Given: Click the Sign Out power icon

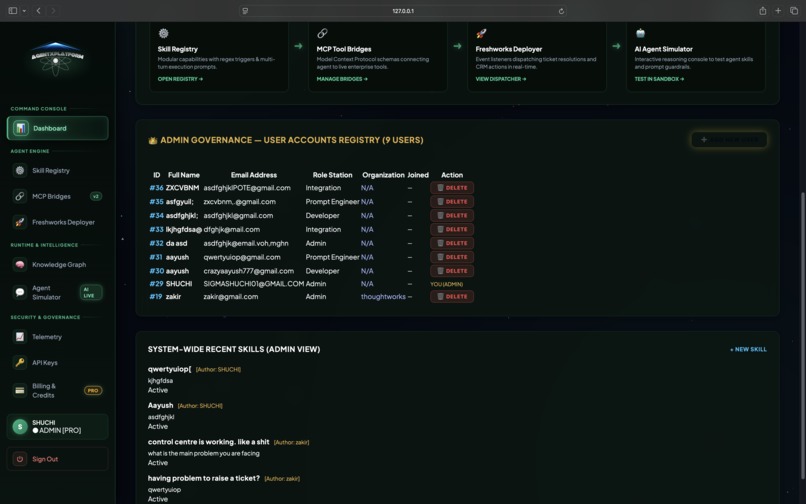Looking at the screenshot, I should (20, 459).
